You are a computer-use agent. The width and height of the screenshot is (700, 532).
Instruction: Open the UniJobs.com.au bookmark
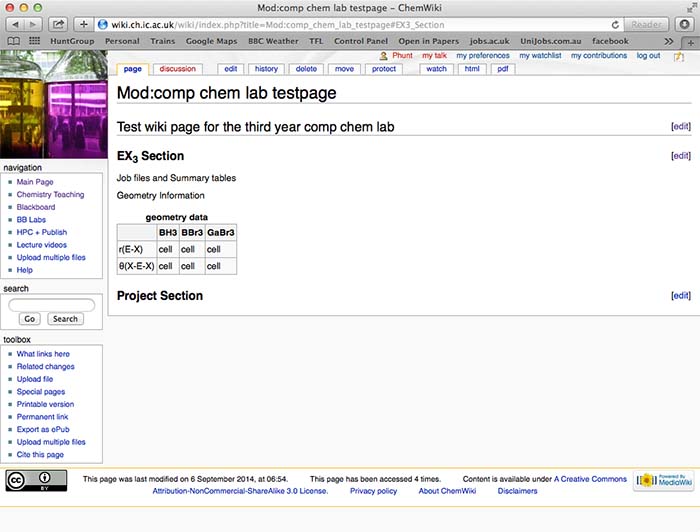coord(550,41)
